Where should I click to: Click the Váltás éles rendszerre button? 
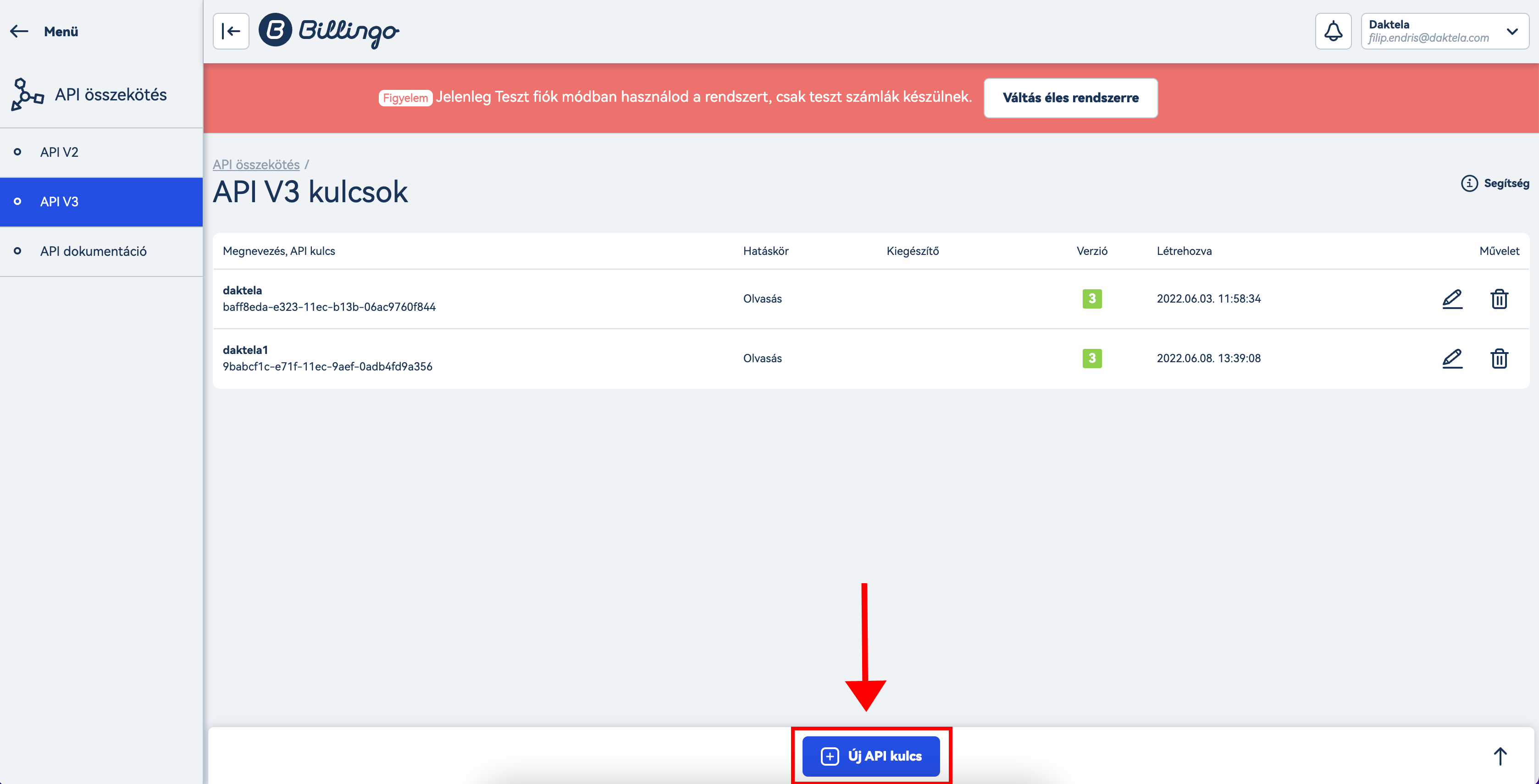(x=1070, y=98)
